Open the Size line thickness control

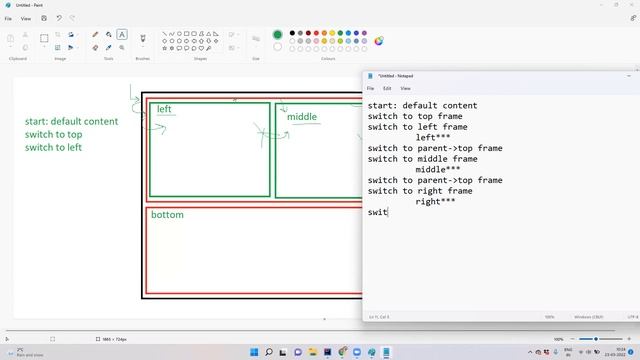click(256, 39)
